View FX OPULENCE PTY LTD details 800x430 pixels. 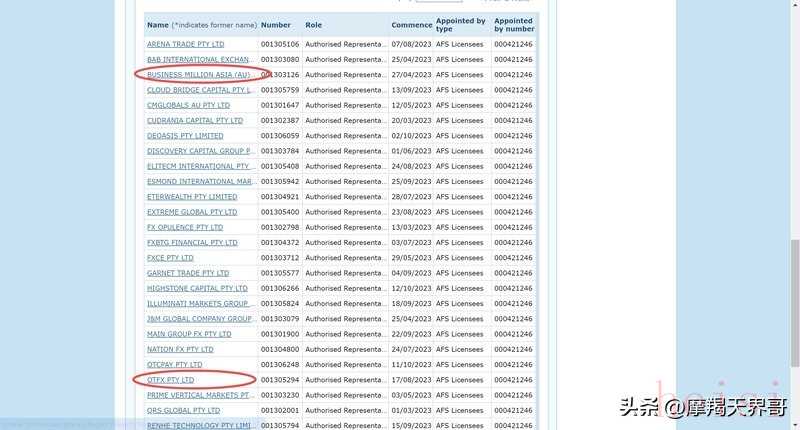(x=185, y=227)
